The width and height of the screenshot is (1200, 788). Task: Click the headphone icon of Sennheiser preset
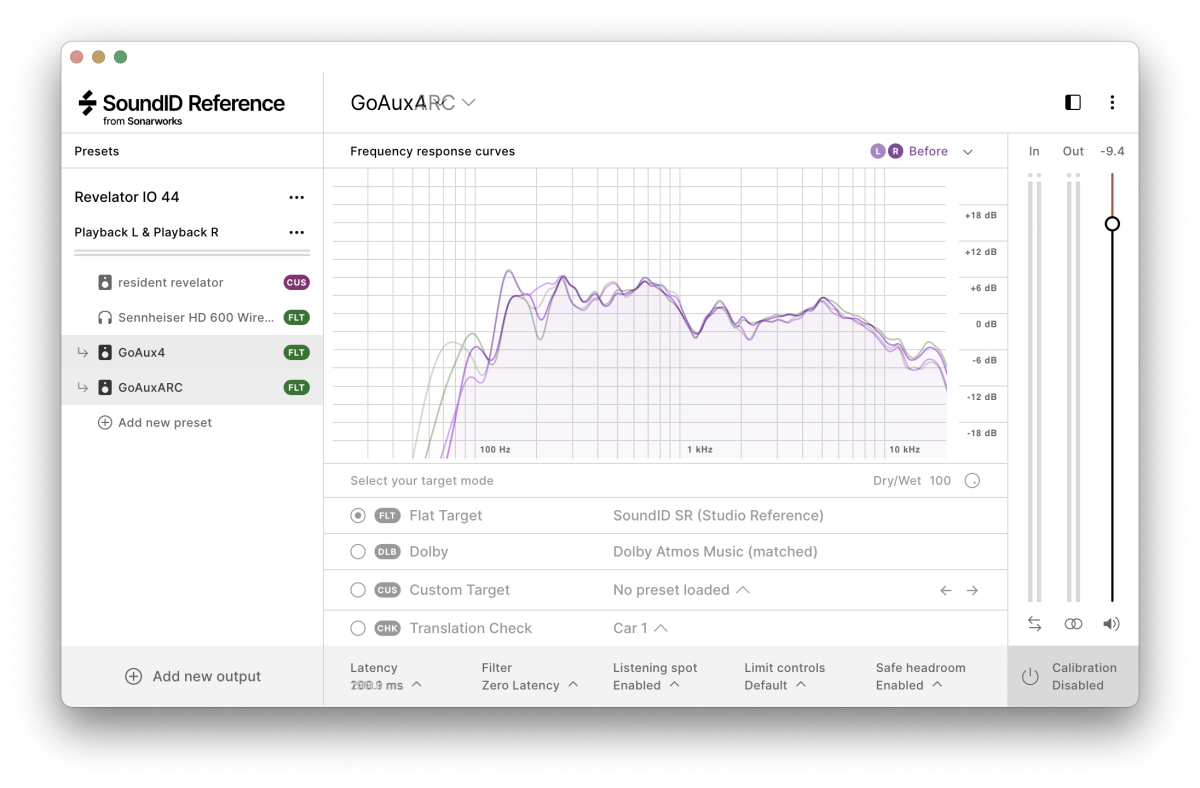105,317
